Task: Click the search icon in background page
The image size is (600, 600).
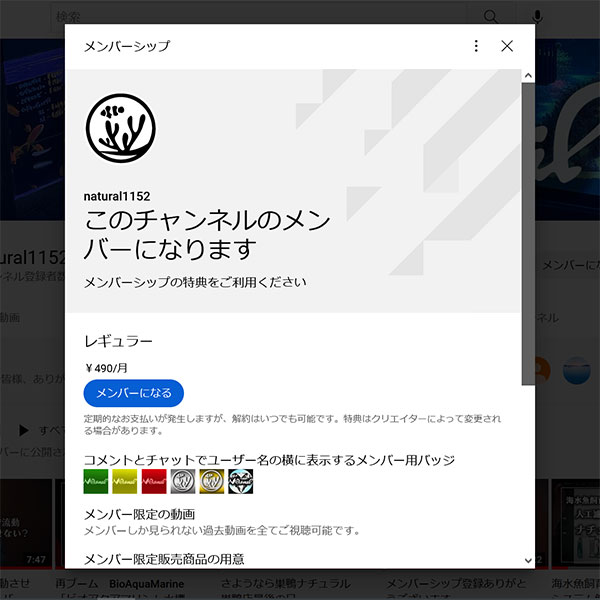Action: point(491,17)
